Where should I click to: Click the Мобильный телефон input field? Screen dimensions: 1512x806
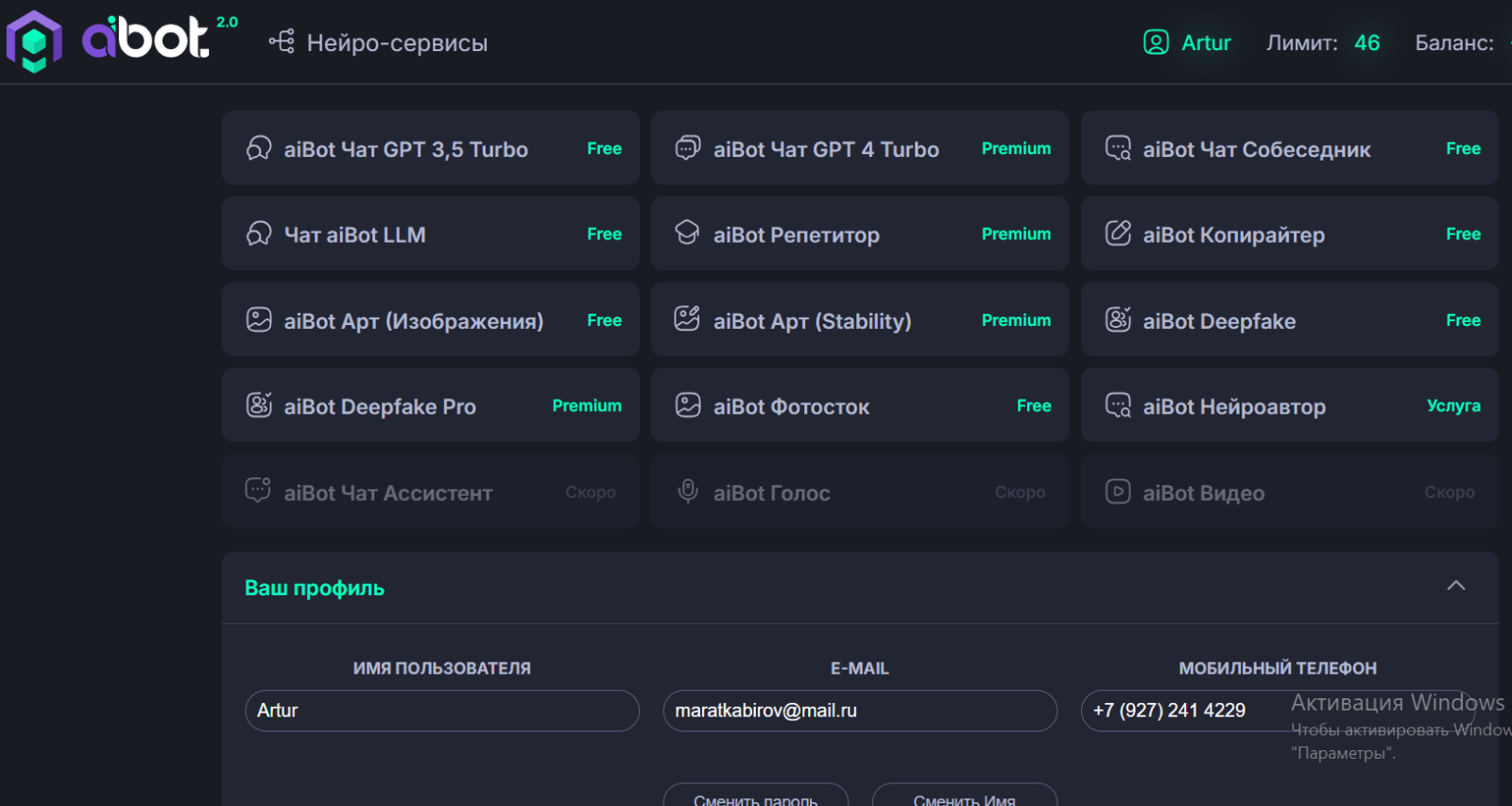pos(1278,711)
